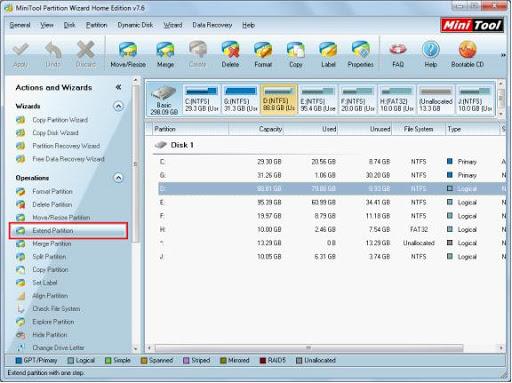Click the horizontal scrollbar of partition list
Viewport: 512px width, 383px height.
pos(309,348)
